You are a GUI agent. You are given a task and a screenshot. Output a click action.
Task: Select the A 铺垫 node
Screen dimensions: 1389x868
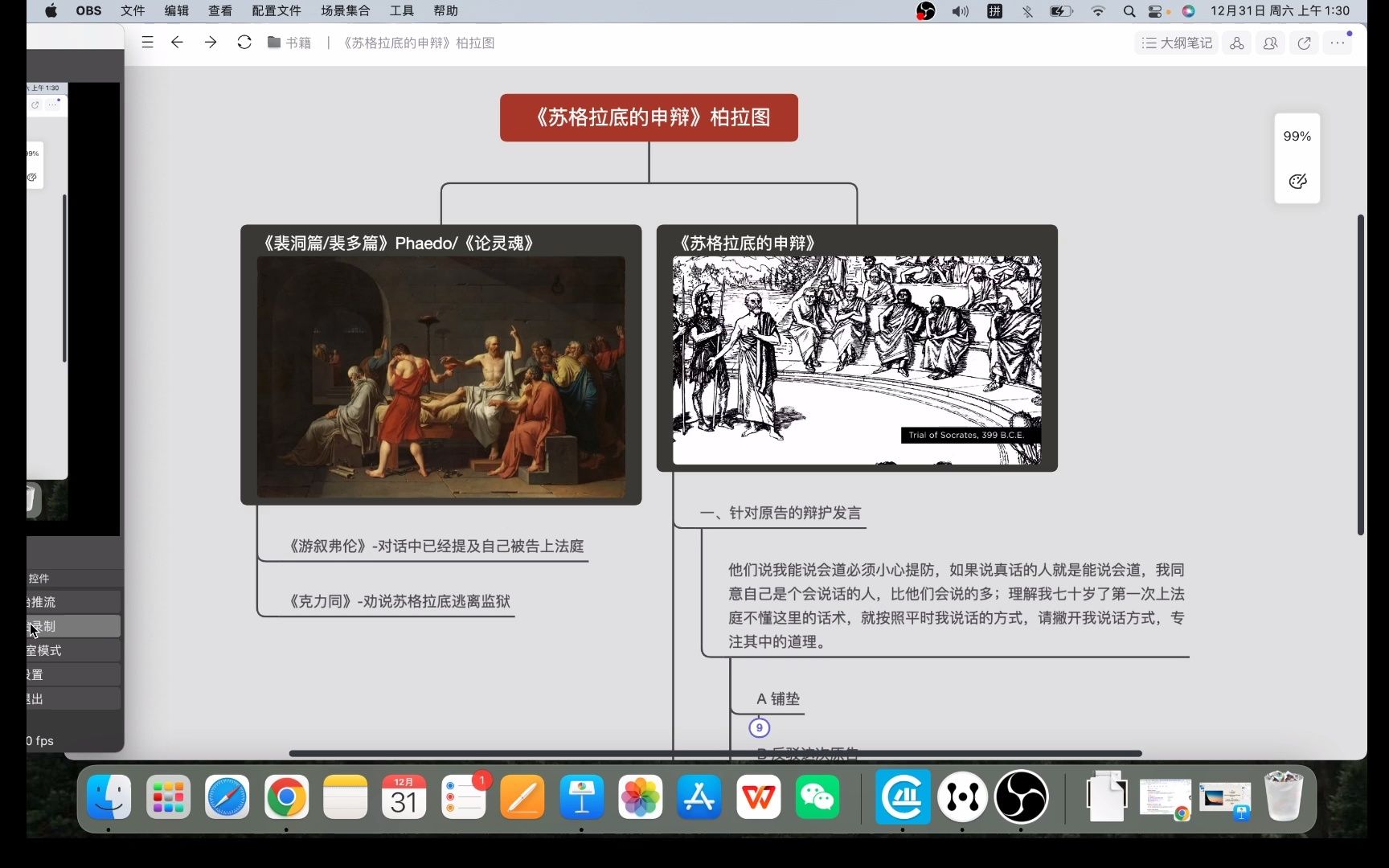point(778,698)
